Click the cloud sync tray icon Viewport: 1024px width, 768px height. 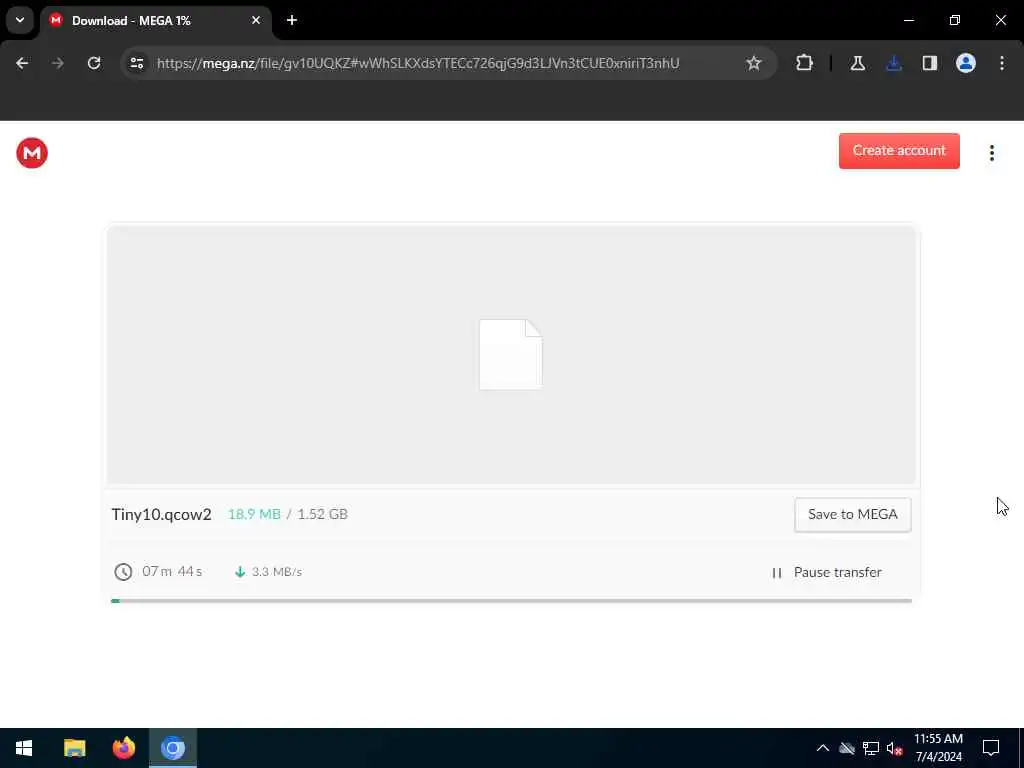847,748
